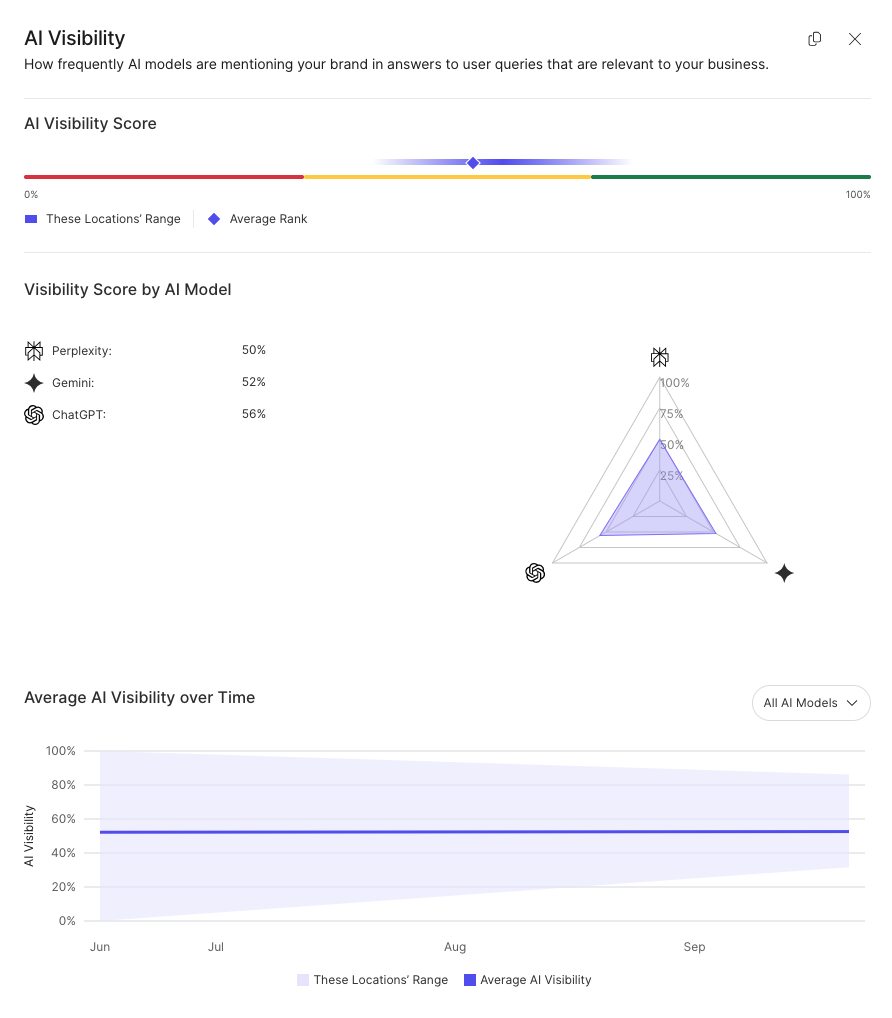Screen dimensions: 892x1018
Task: Click the Average Rank legend entry
Action: click(258, 219)
